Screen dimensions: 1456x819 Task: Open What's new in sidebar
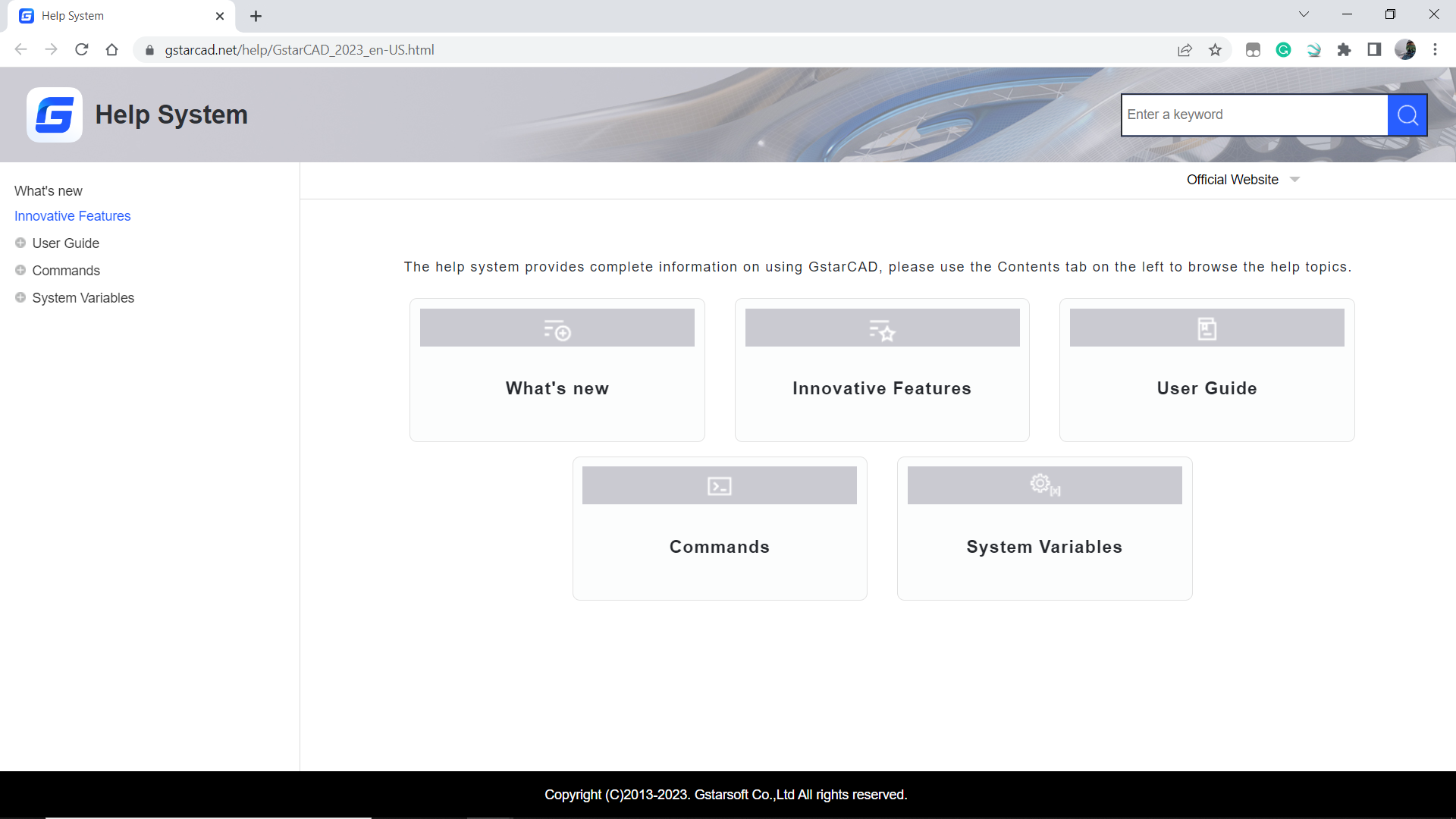(x=49, y=191)
